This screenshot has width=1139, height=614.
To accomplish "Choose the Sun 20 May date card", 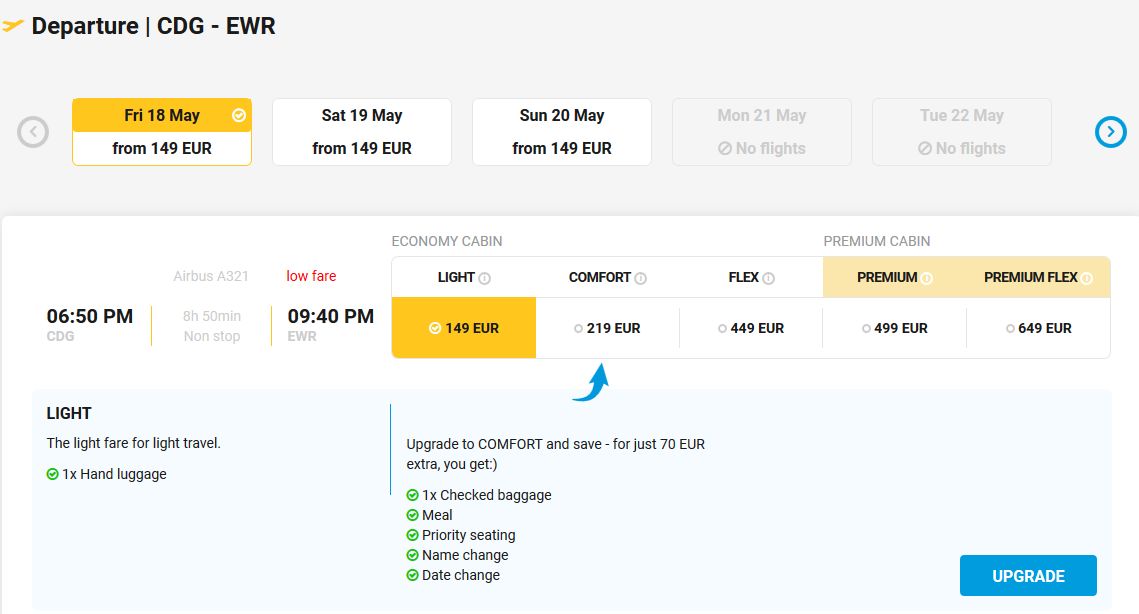I will pos(561,131).
